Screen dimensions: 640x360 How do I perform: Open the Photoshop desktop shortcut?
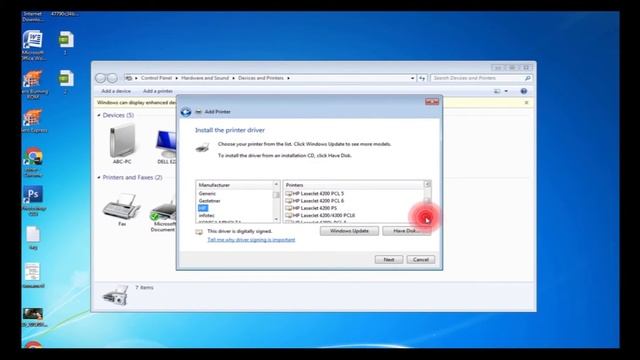[x=33, y=200]
